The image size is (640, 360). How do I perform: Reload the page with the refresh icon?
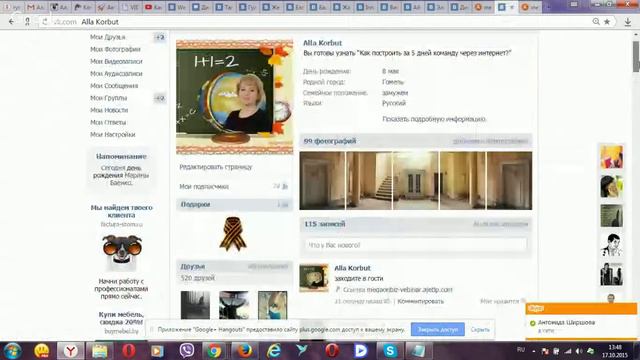[x=45, y=22]
